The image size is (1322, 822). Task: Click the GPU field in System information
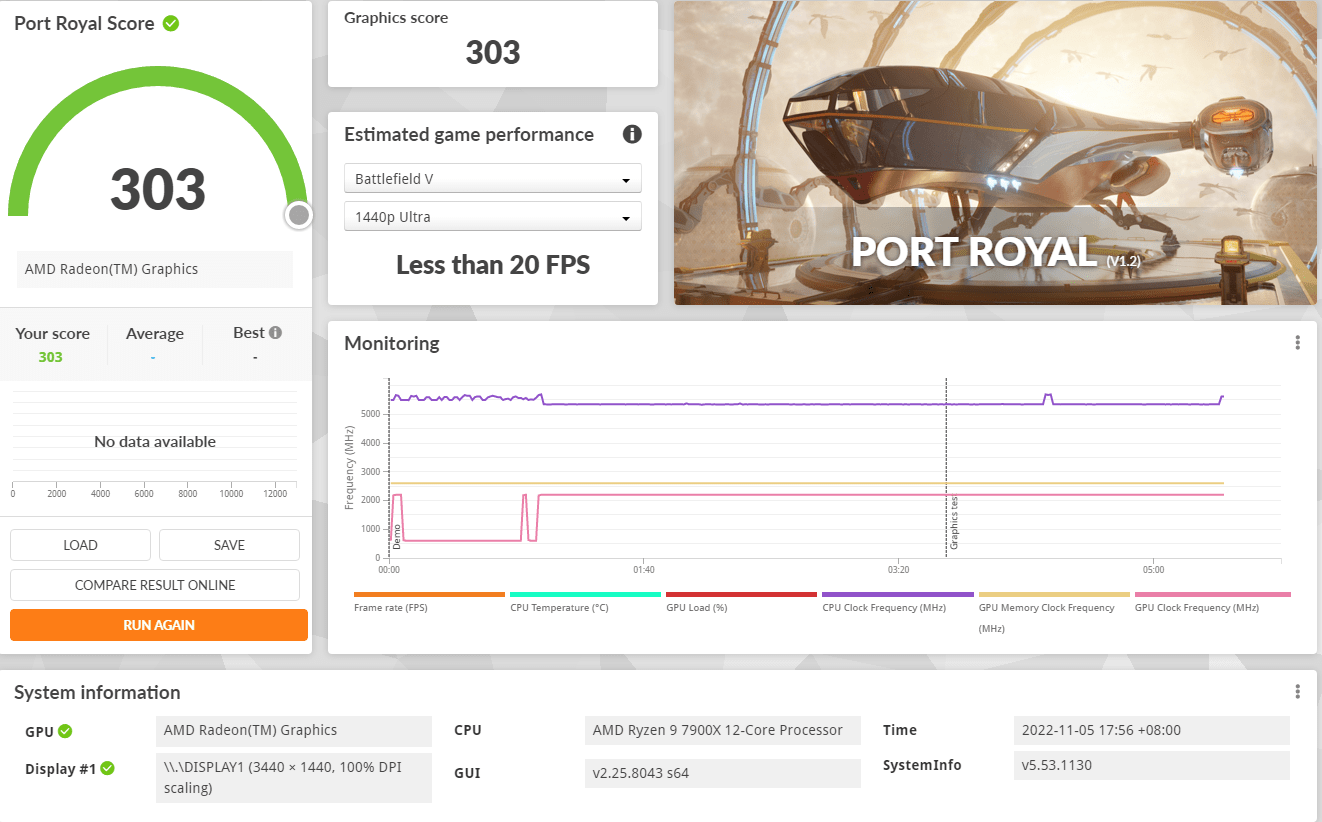pyautogui.click(x=294, y=731)
